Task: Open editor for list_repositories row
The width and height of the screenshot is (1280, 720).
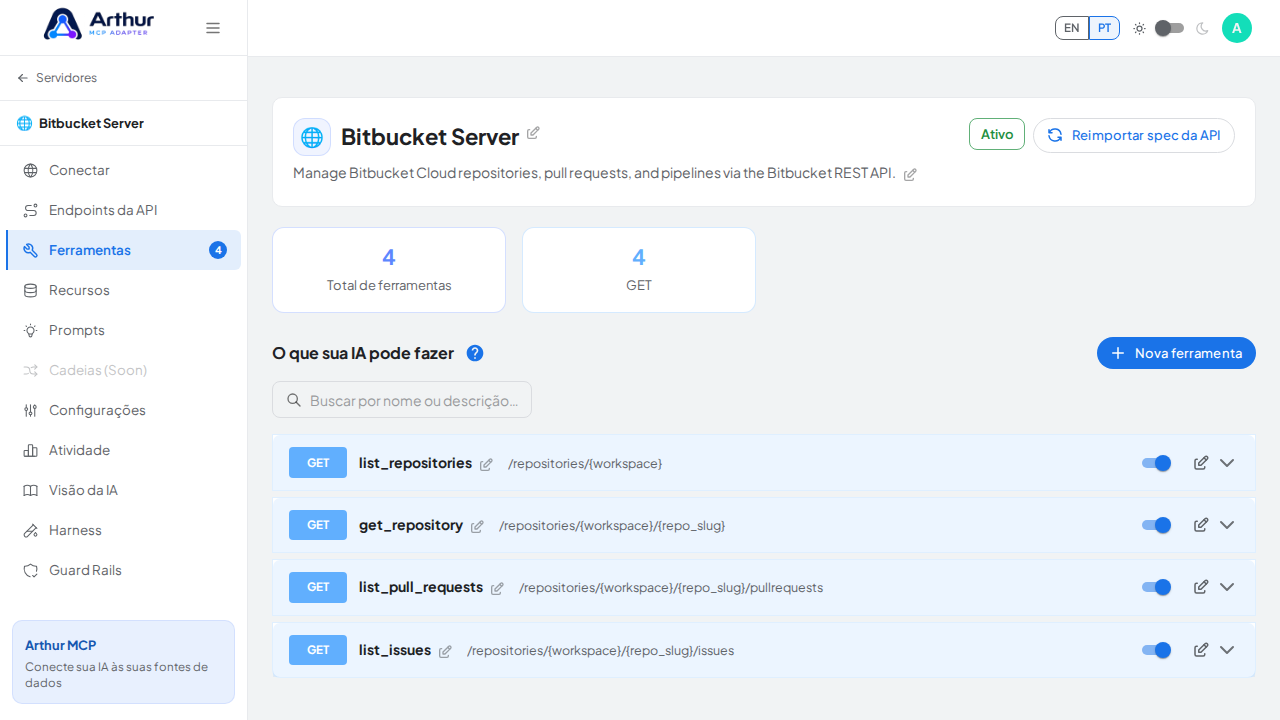Action: (x=1201, y=463)
